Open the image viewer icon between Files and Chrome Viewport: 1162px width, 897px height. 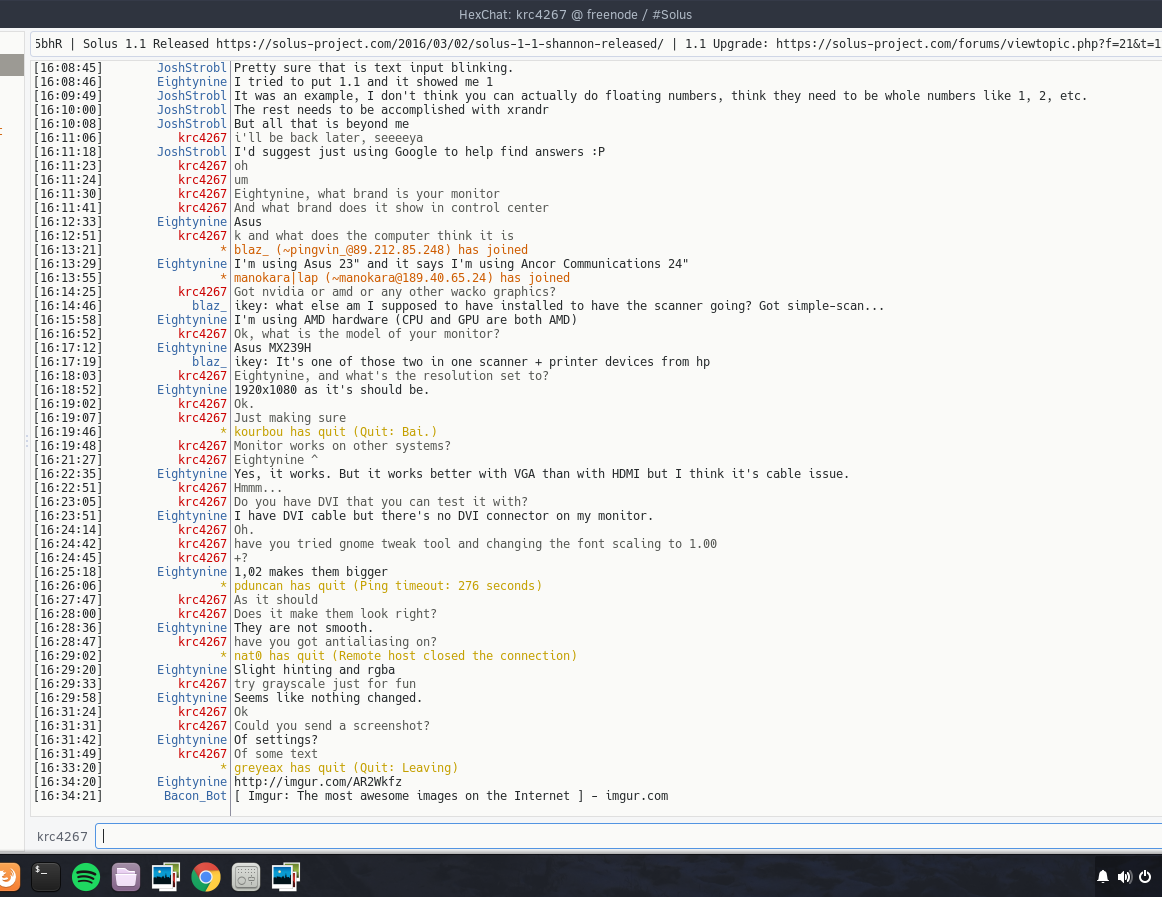pyautogui.click(x=165, y=877)
